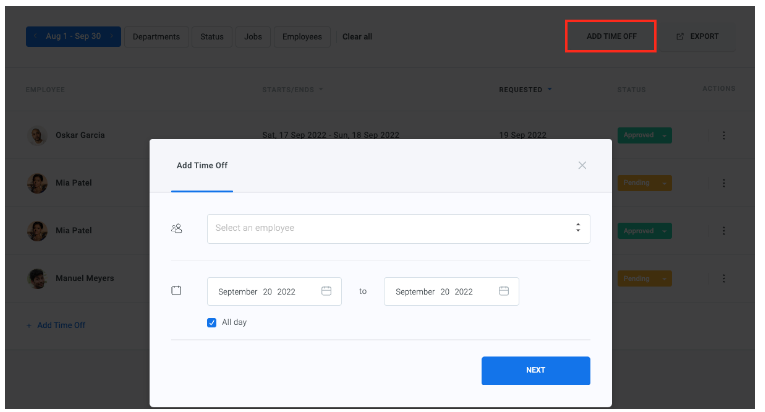Click the NEXT button
Screen dimensions: 765x412
[x=536, y=371]
